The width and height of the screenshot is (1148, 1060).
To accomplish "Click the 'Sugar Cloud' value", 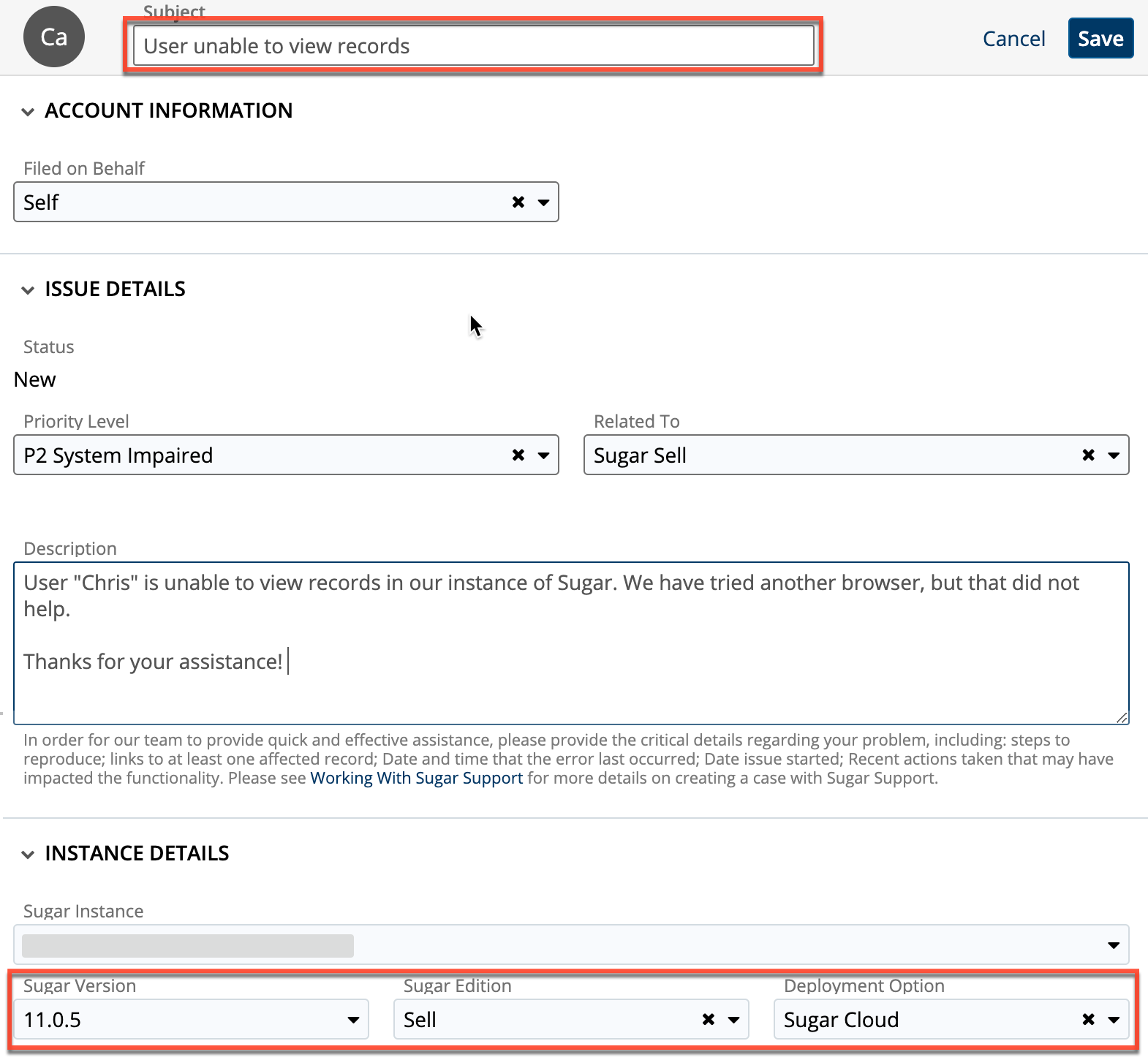I will (x=841, y=1020).
